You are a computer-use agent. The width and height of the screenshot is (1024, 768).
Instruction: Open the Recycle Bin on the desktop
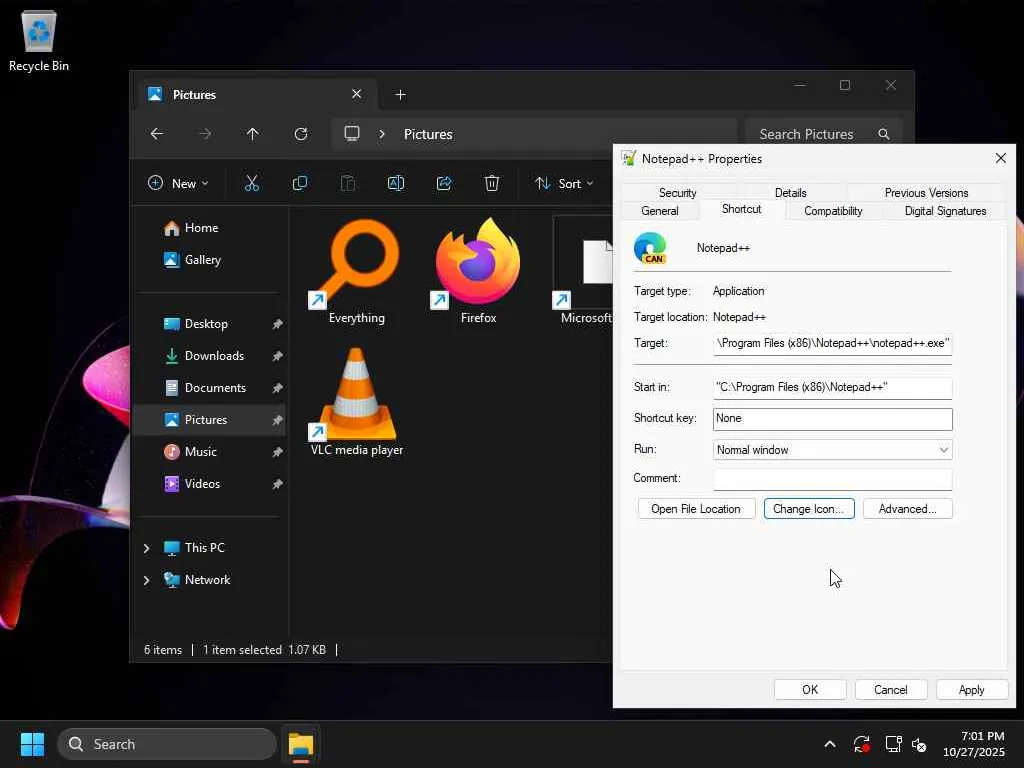(x=39, y=40)
